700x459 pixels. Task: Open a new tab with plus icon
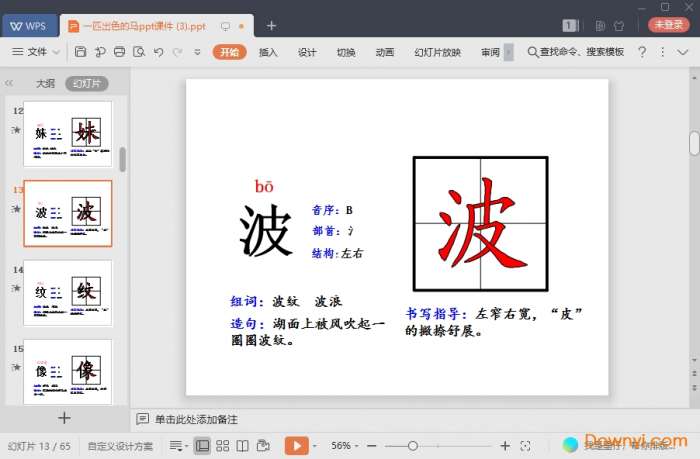pos(271,26)
